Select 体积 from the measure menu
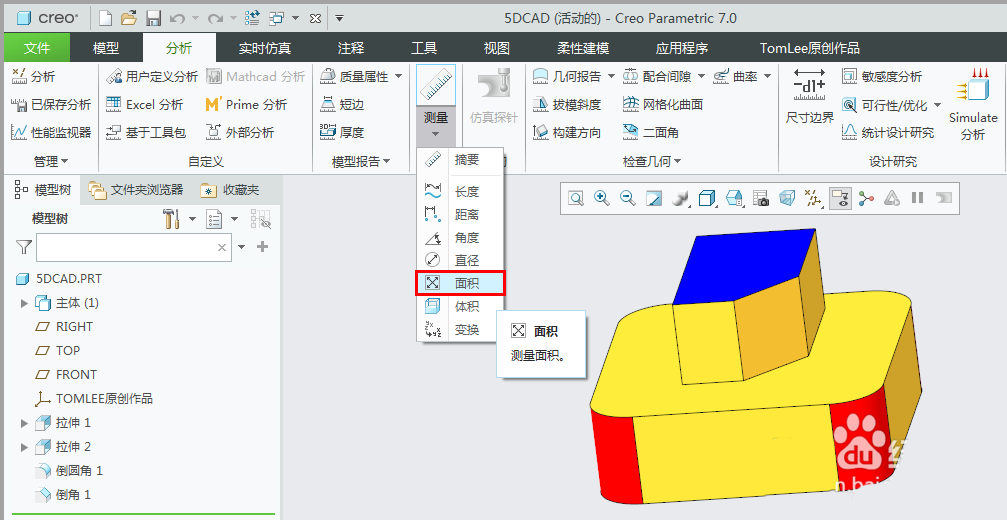The height and width of the screenshot is (520, 1007). (x=459, y=306)
